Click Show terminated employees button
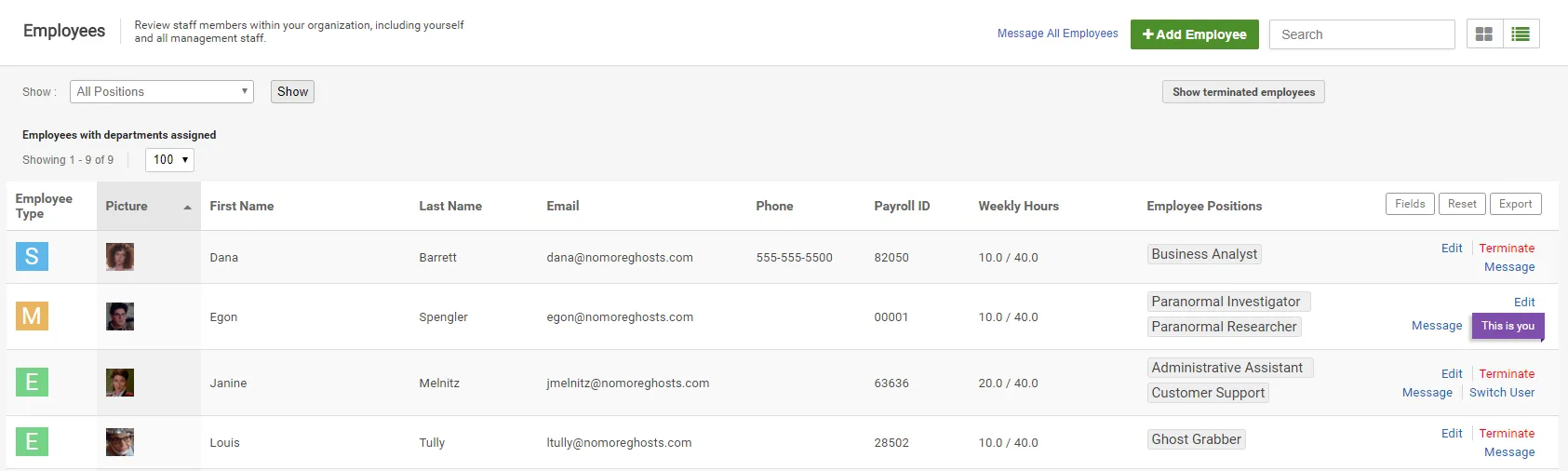The height and width of the screenshot is (471, 1568). tap(1243, 92)
